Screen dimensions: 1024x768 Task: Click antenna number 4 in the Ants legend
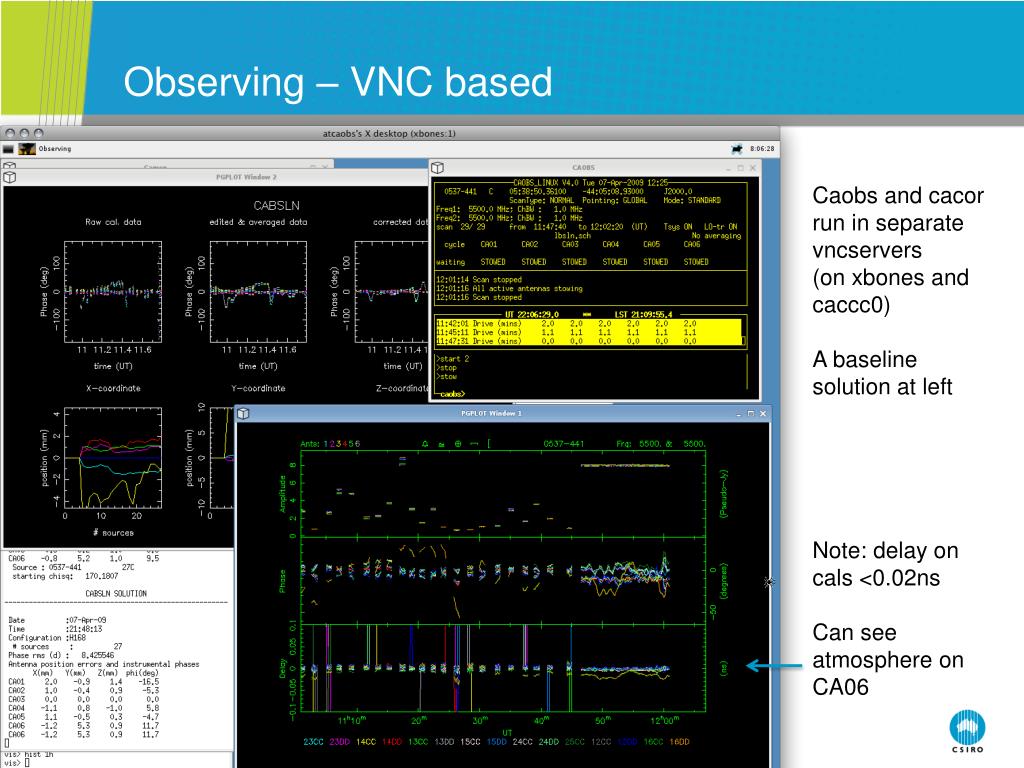point(344,444)
